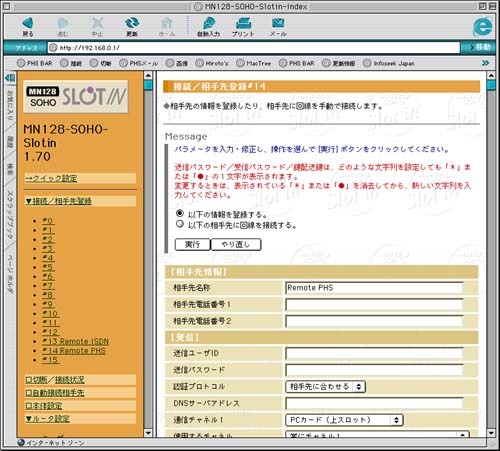Click the window collapse box in title bar
Screen dimensions: 500x451
[493, 6]
